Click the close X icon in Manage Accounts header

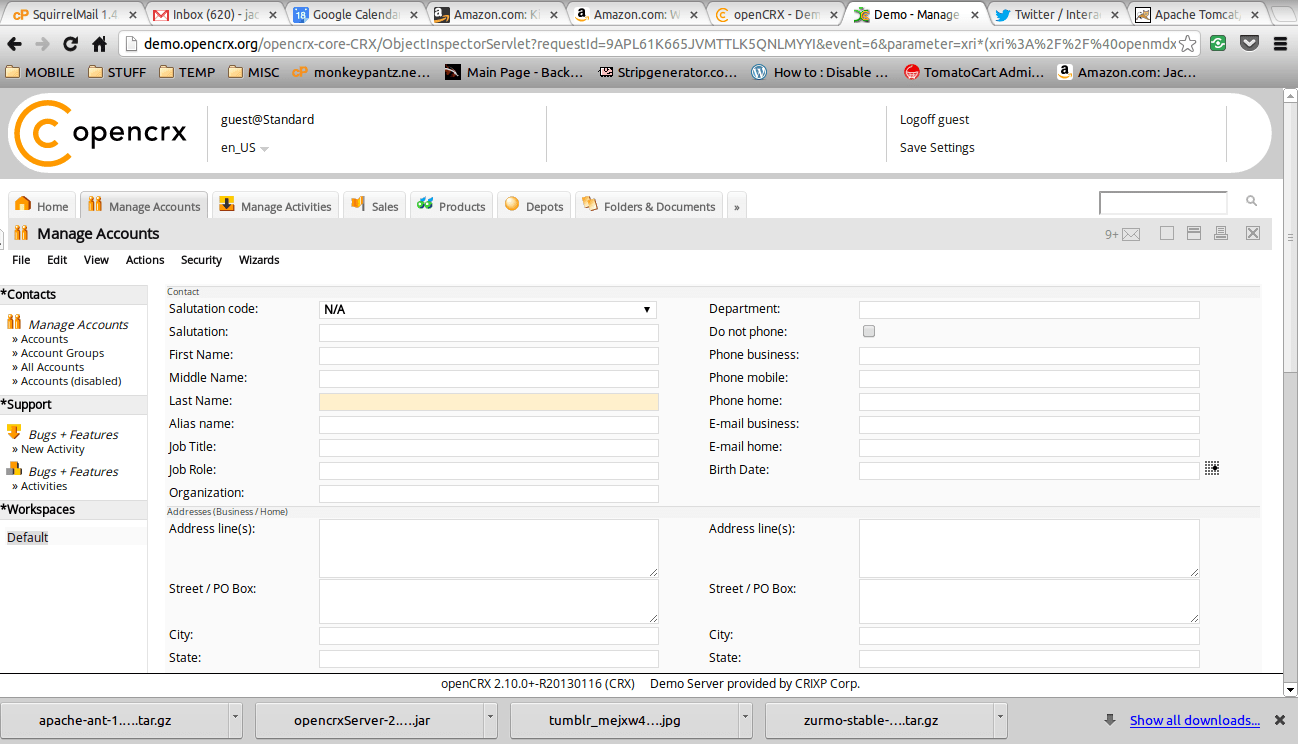(1252, 234)
